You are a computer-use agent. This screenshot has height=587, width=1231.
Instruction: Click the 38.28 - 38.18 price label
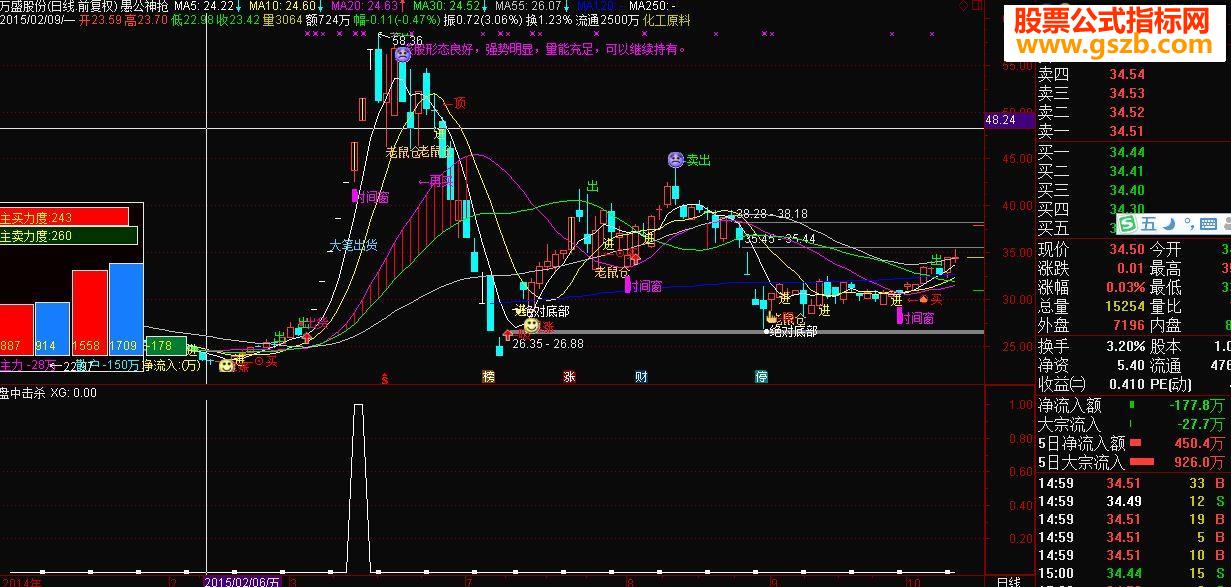772,214
